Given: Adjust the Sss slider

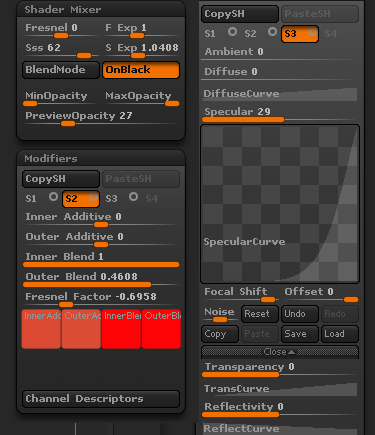Looking at the screenshot, I should tap(61, 51).
